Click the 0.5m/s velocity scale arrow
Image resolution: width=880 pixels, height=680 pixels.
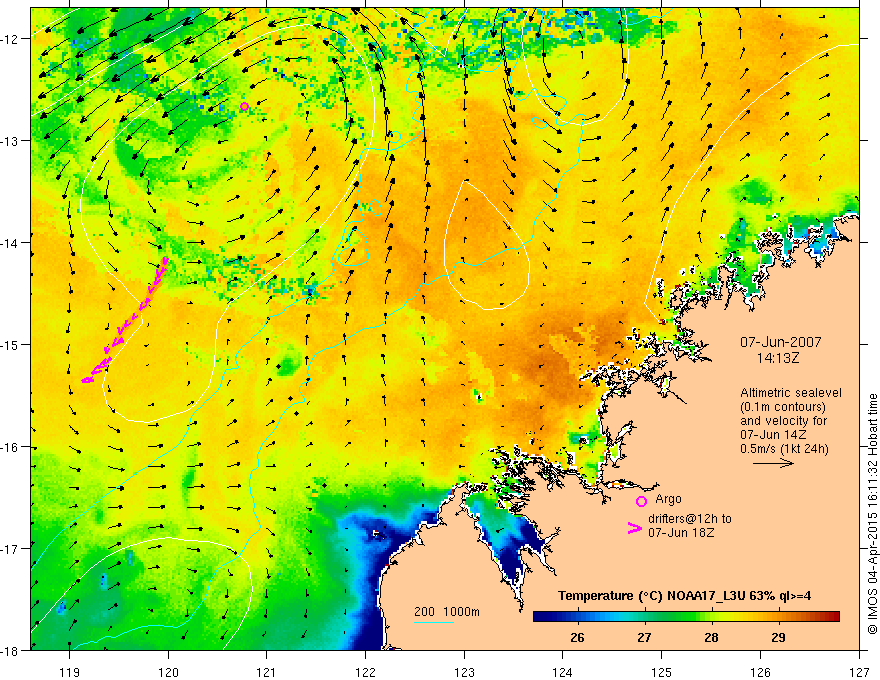pos(773,463)
